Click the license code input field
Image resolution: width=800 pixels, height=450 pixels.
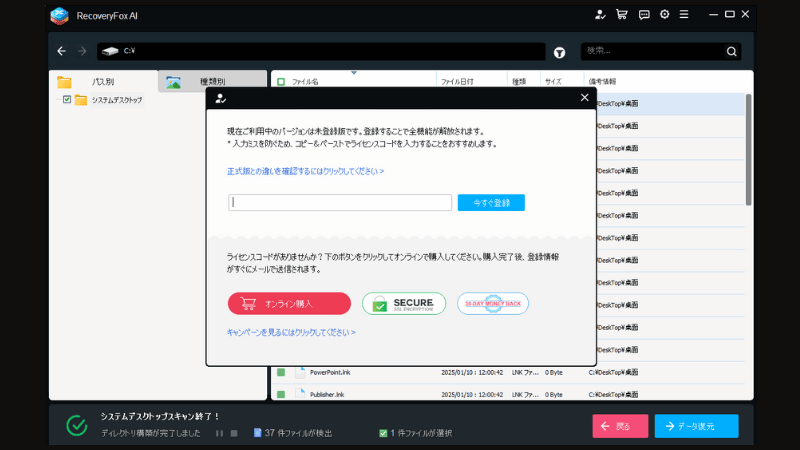pos(340,203)
